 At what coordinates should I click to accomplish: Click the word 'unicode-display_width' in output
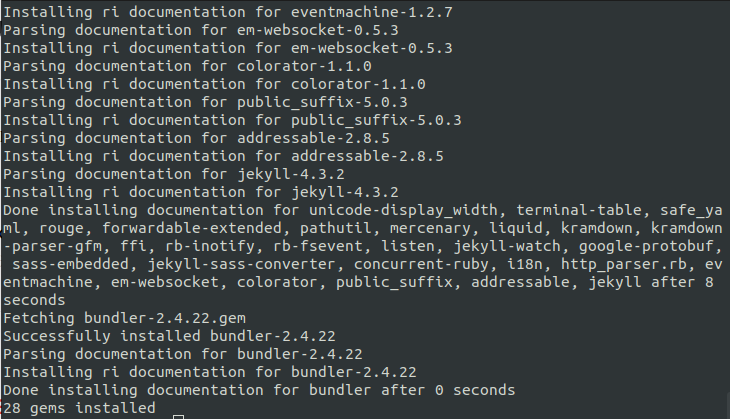404,210
